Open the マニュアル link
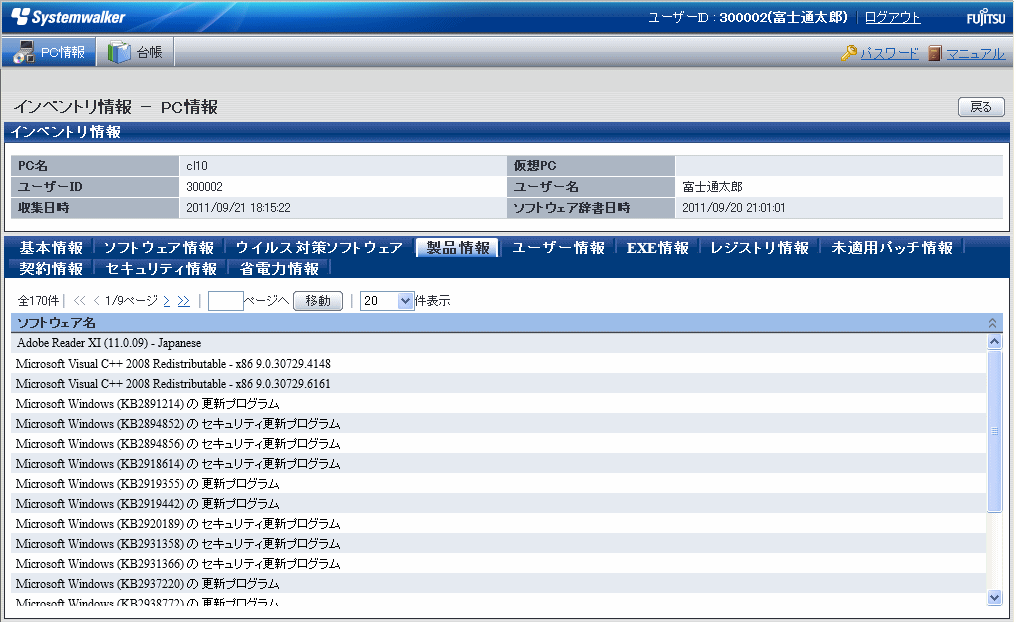This screenshot has height=622, width=1016. tap(975, 53)
